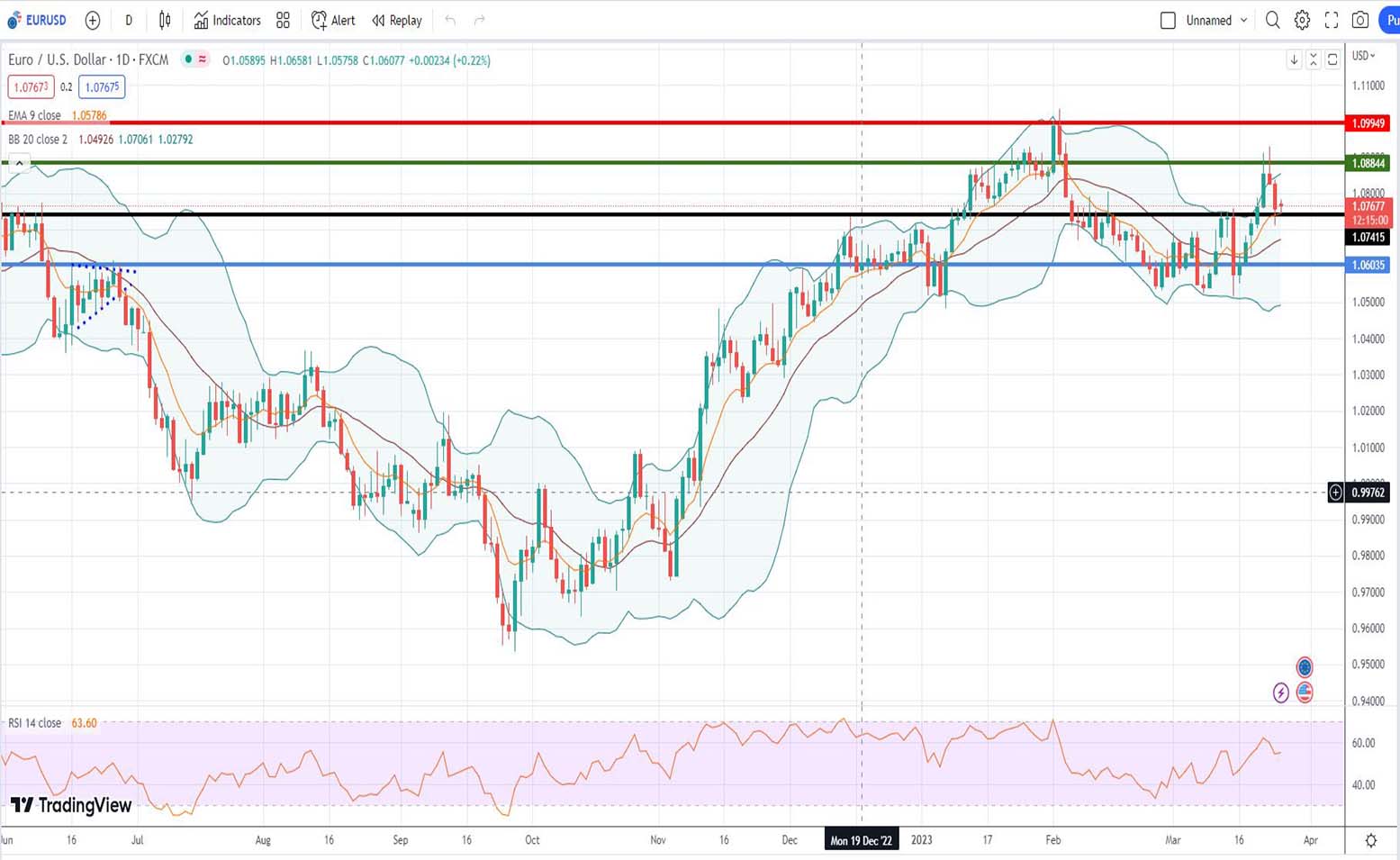The height and width of the screenshot is (860, 1400).
Task: Click the compare or add symbol plus icon
Action: 92,20
